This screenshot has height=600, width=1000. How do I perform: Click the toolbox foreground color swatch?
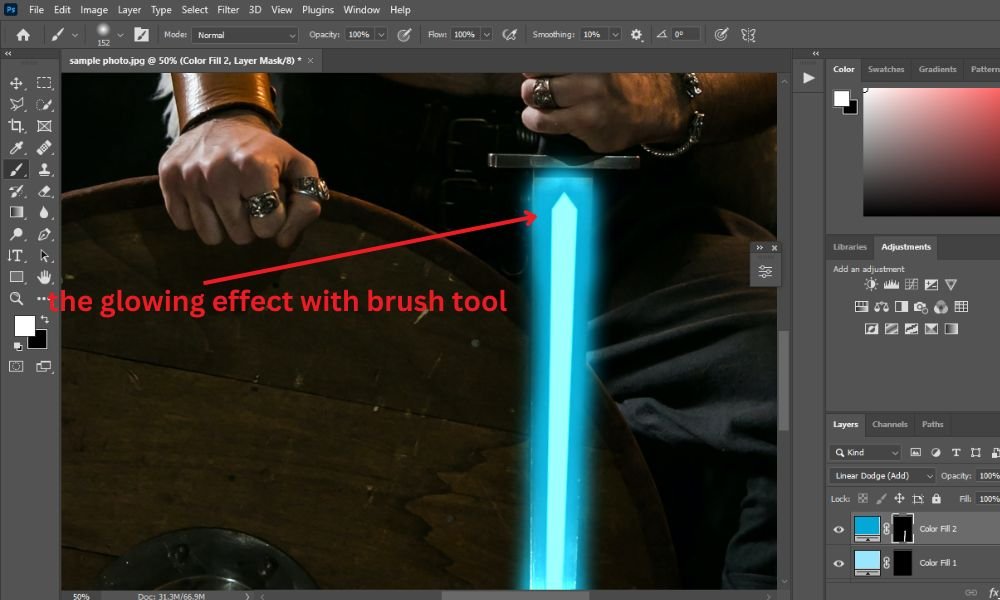click(x=24, y=326)
